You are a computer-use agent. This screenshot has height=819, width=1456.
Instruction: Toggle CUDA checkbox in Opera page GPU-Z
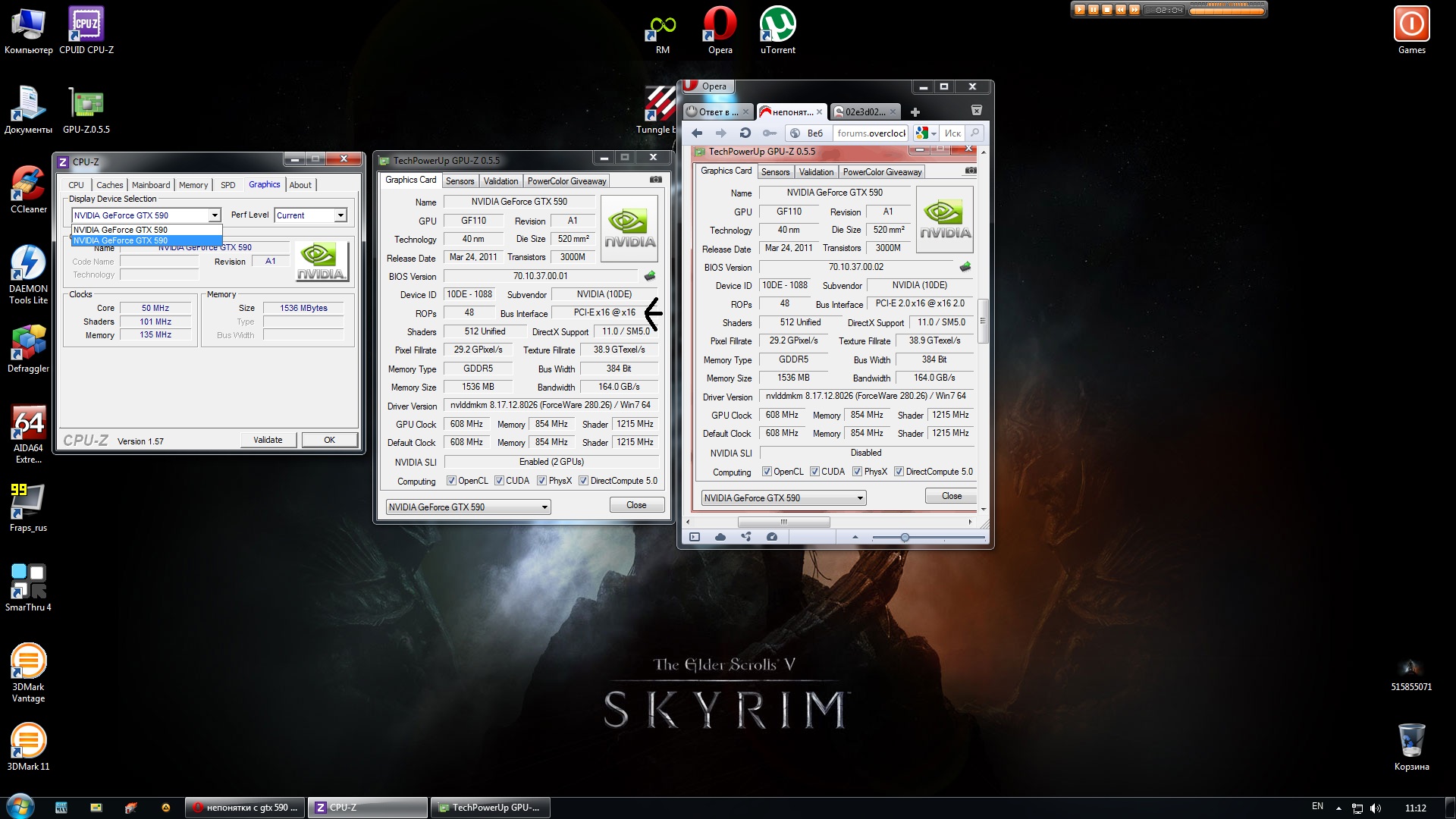[815, 472]
